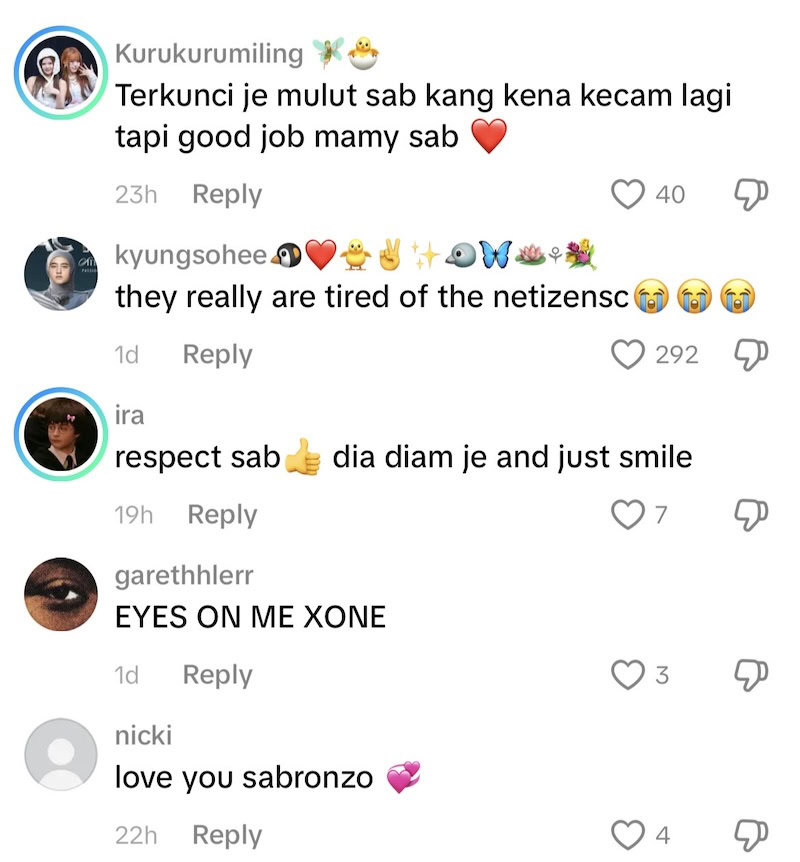
Task: Open garethhlerr's eye avatar
Action: pos(61,594)
